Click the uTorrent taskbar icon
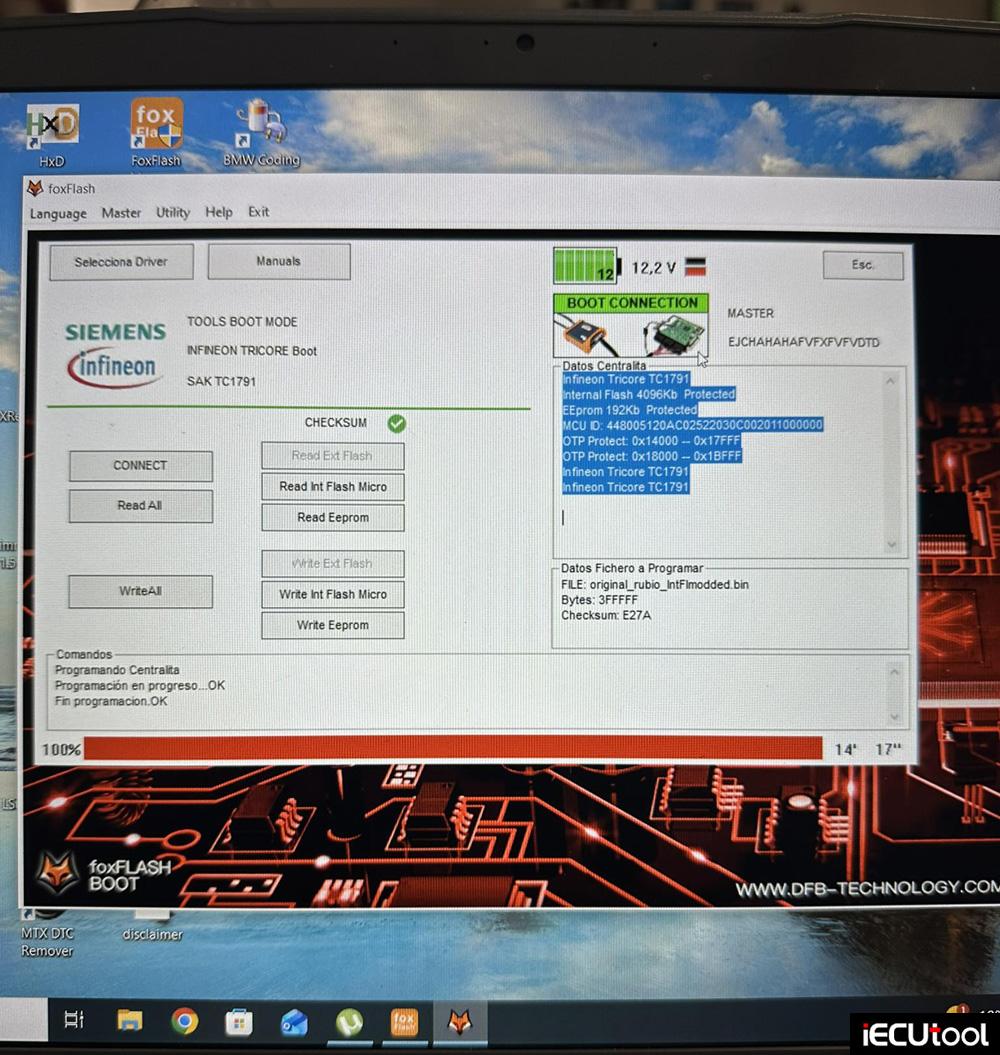Image resolution: width=1000 pixels, height=1055 pixels. [348, 1020]
